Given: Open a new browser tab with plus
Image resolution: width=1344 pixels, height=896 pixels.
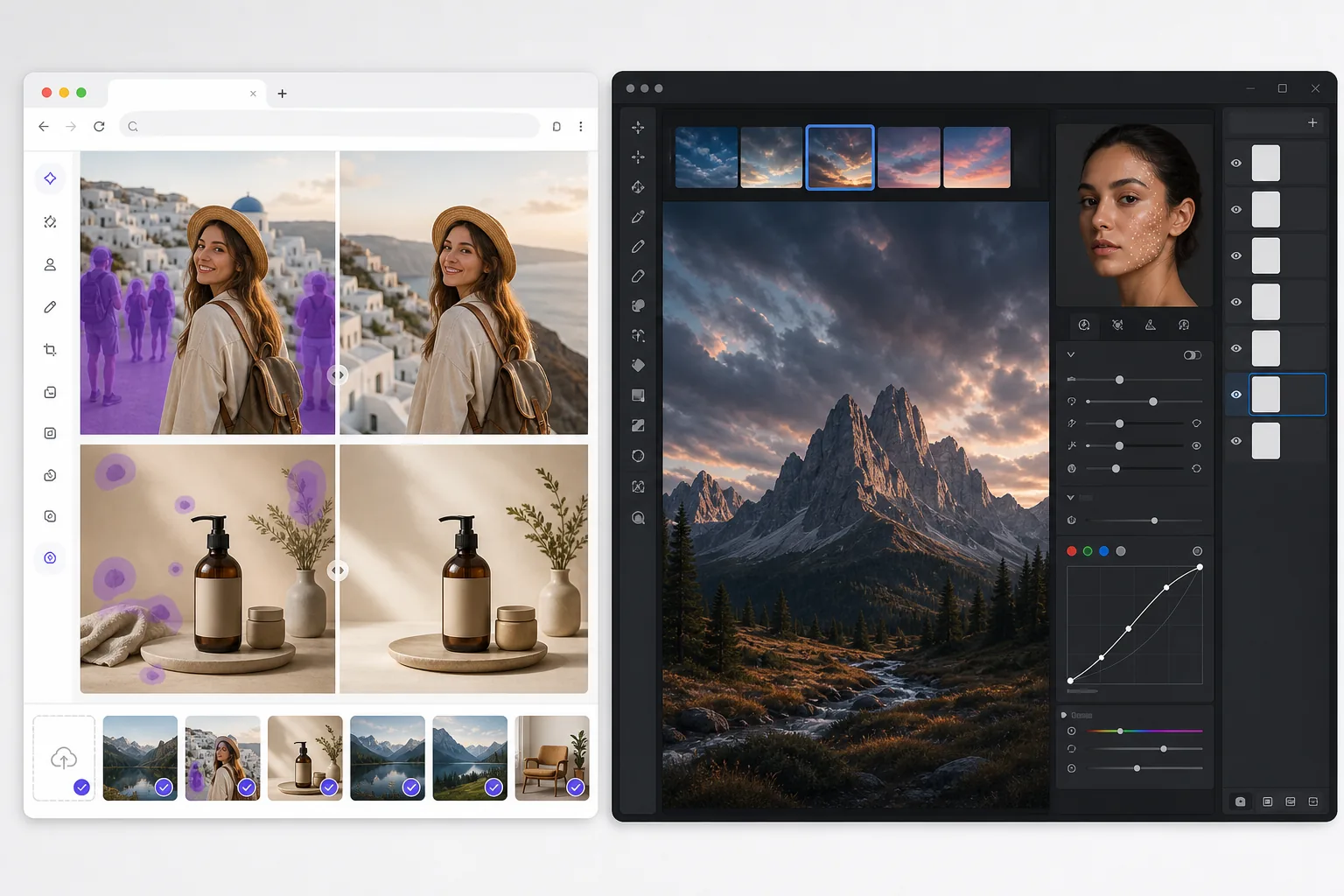Looking at the screenshot, I should (282, 94).
